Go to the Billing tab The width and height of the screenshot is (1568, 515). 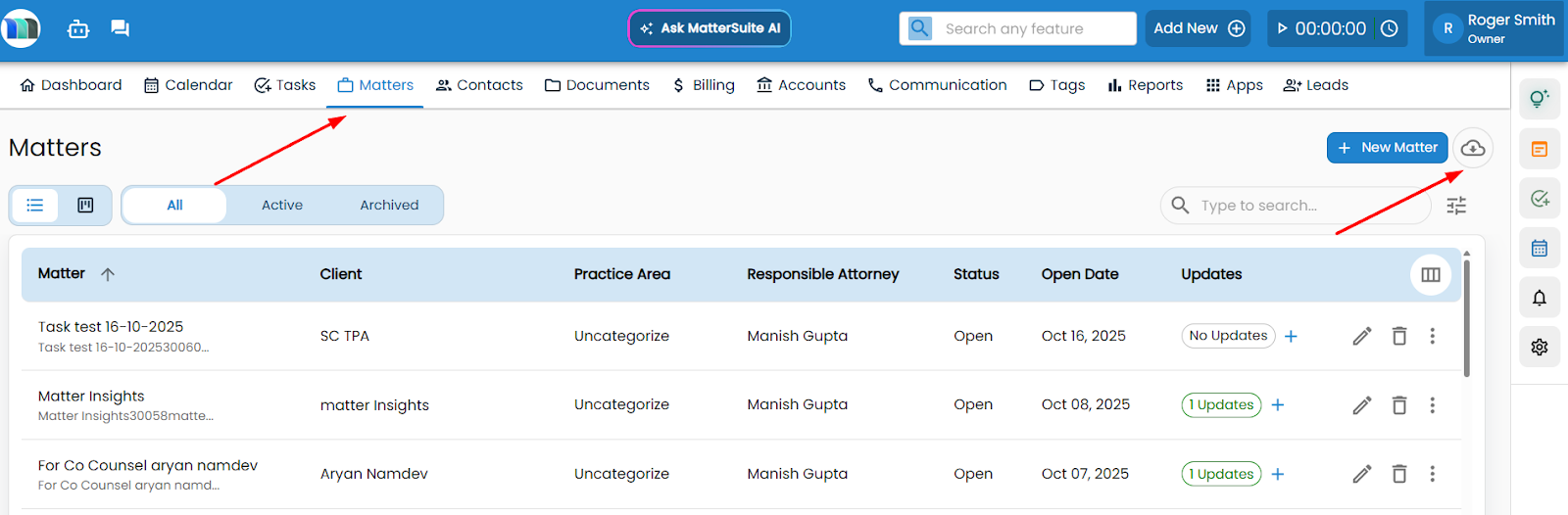coord(703,85)
